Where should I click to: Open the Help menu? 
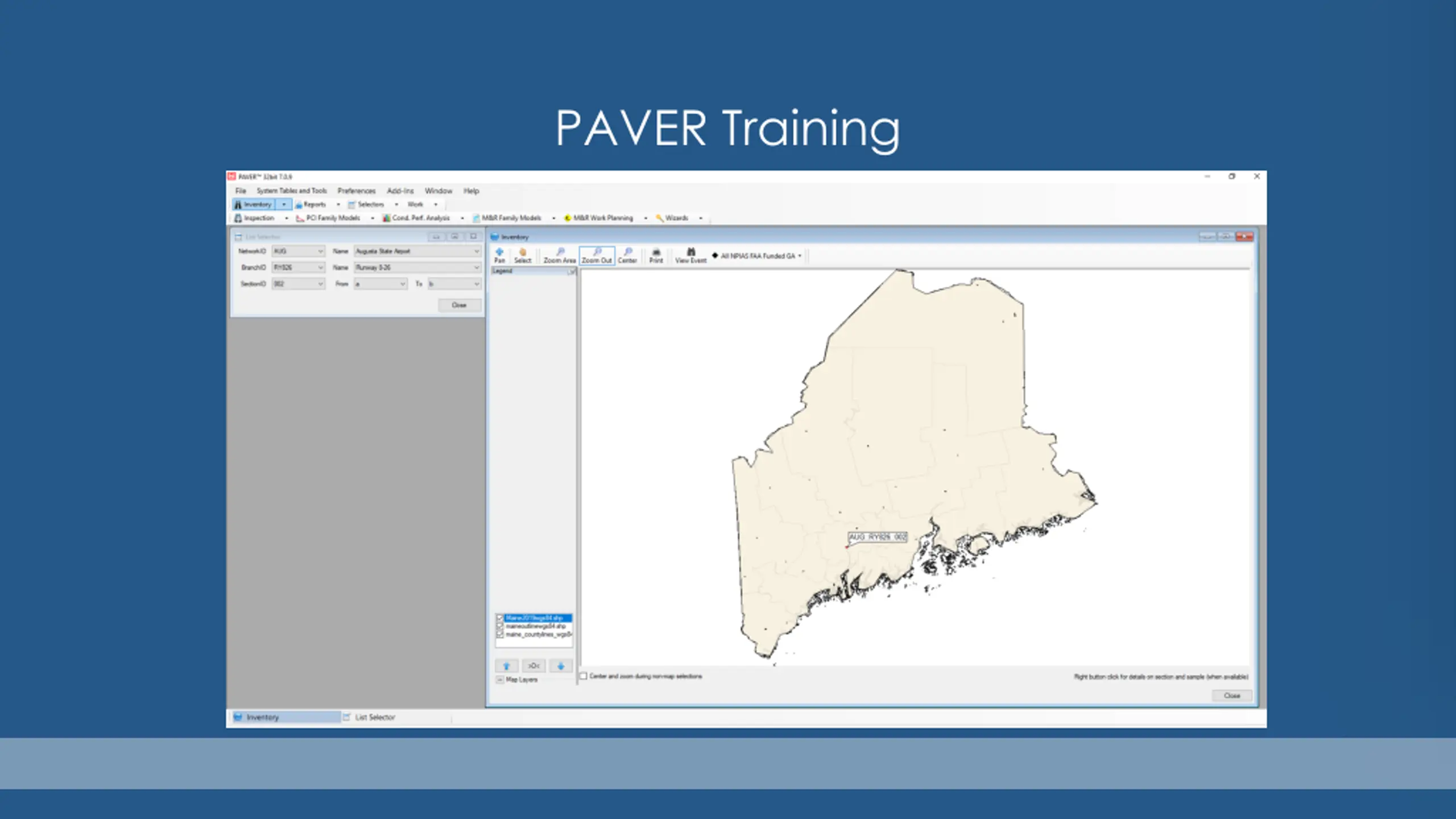471,191
